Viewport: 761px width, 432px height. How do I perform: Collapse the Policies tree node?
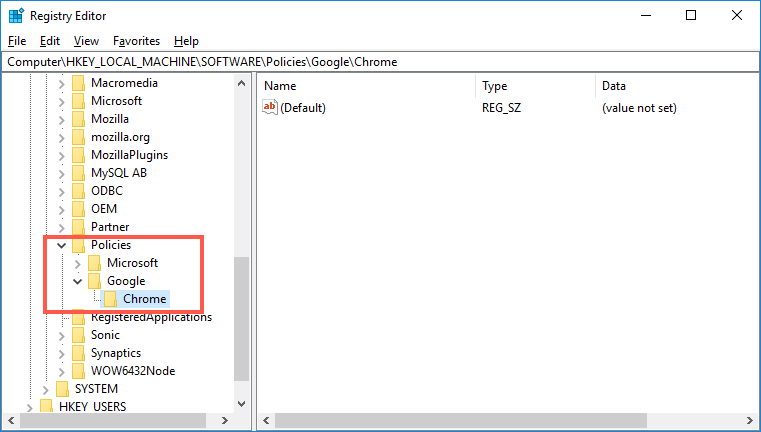click(x=62, y=245)
